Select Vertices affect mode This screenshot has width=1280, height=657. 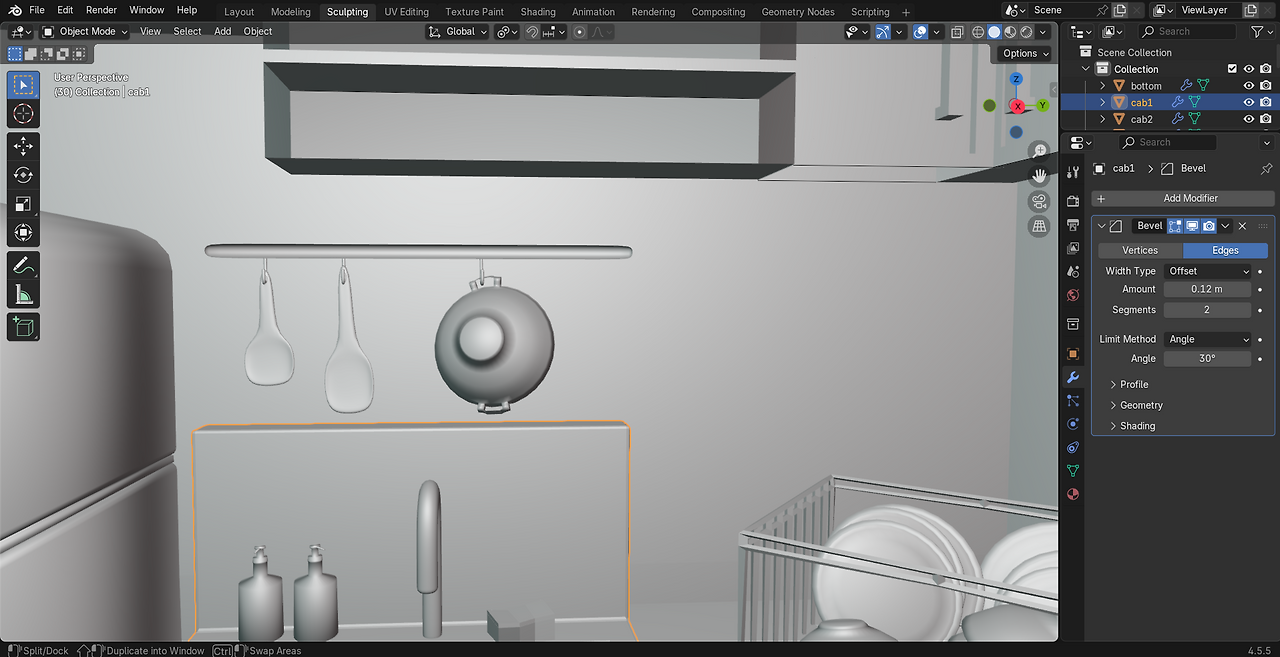pyautogui.click(x=1140, y=250)
